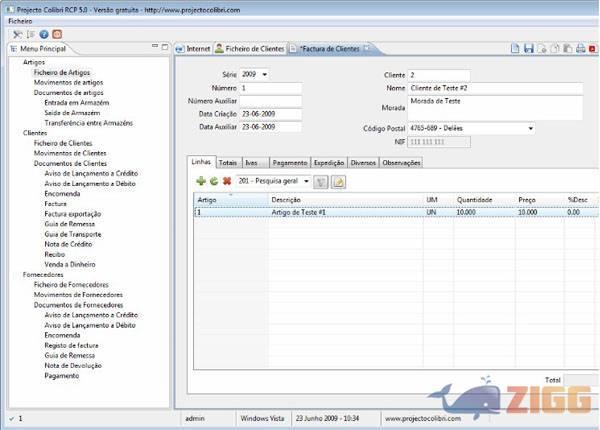Click the red delete line icon
This screenshot has width=600, height=430.
[227, 181]
